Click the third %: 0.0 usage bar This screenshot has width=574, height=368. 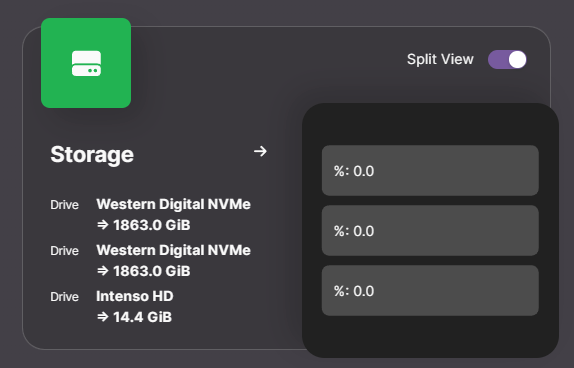click(430, 291)
